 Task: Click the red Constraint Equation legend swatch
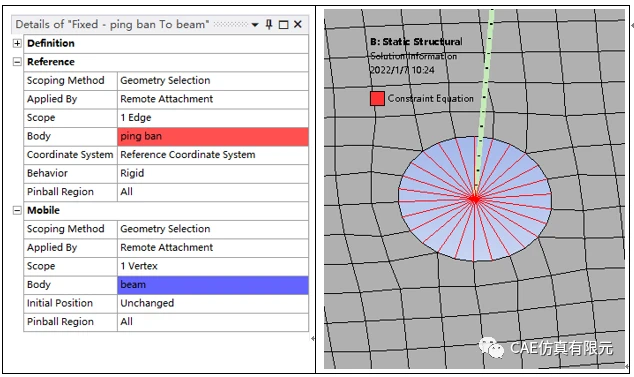click(x=377, y=98)
